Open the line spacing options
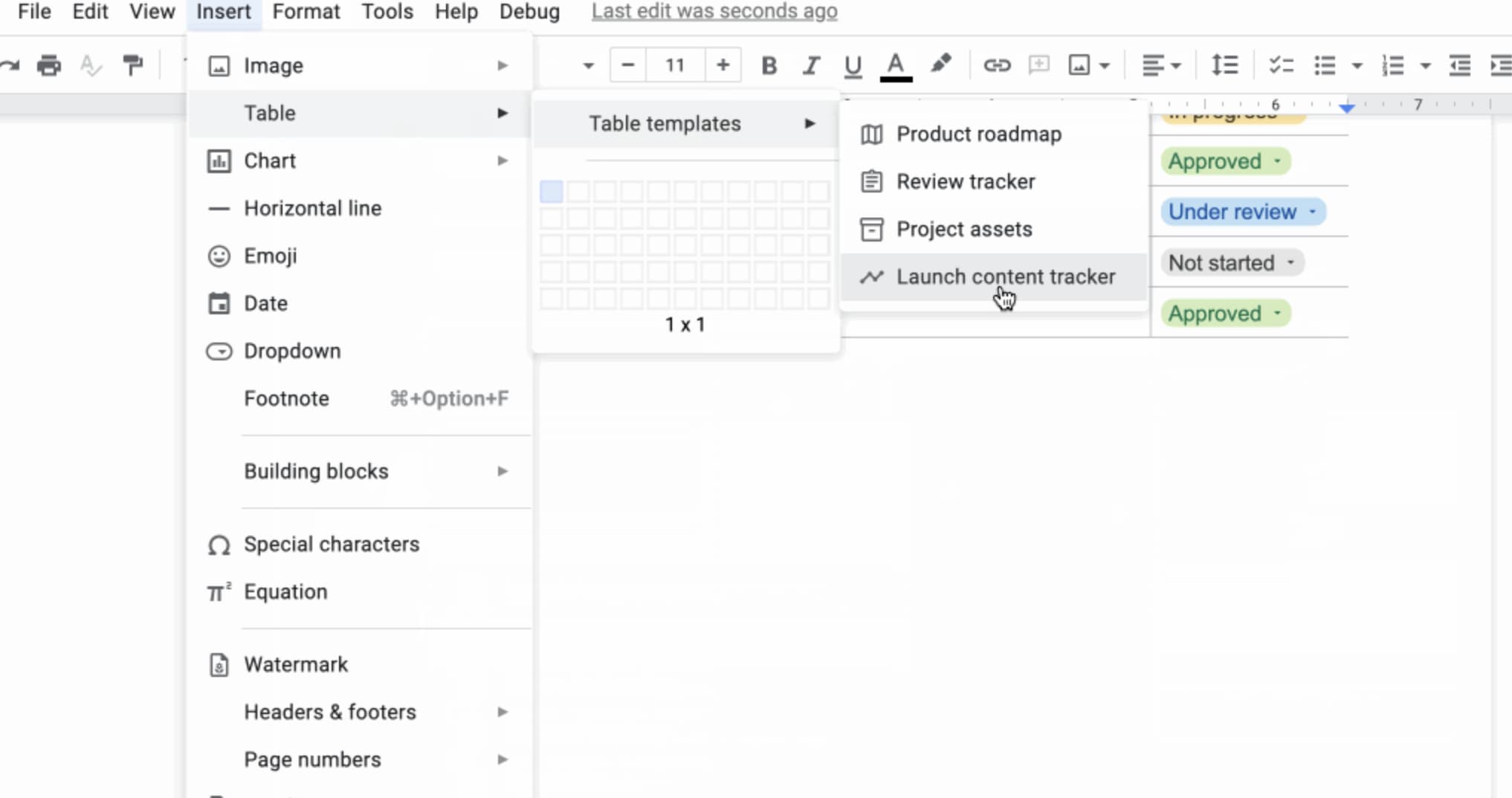Image resolution: width=1512 pixels, height=798 pixels. 1224,65
